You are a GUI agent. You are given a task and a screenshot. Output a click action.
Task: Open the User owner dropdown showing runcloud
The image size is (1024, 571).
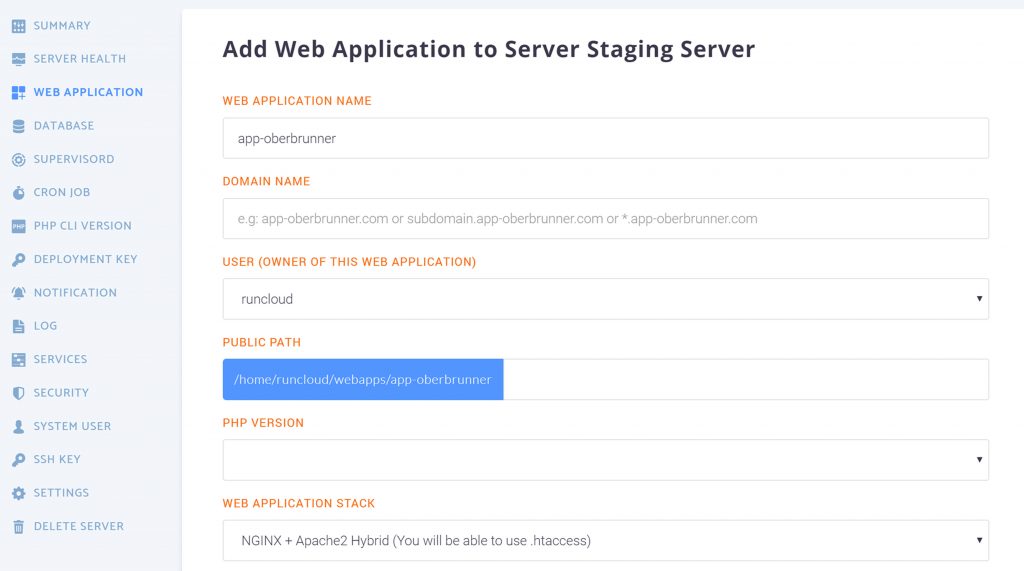pos(605,299)
